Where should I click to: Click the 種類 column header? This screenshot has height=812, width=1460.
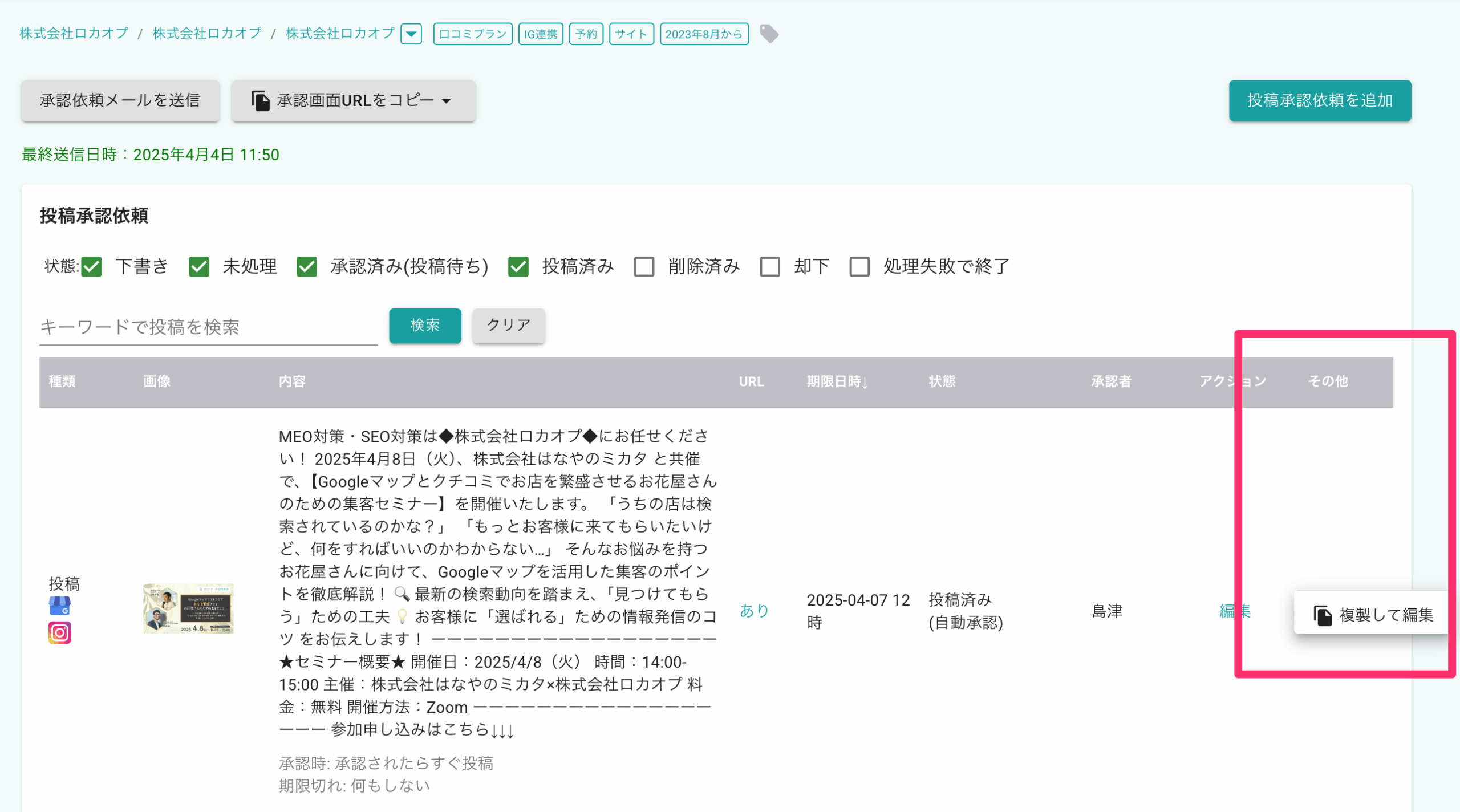62,381
